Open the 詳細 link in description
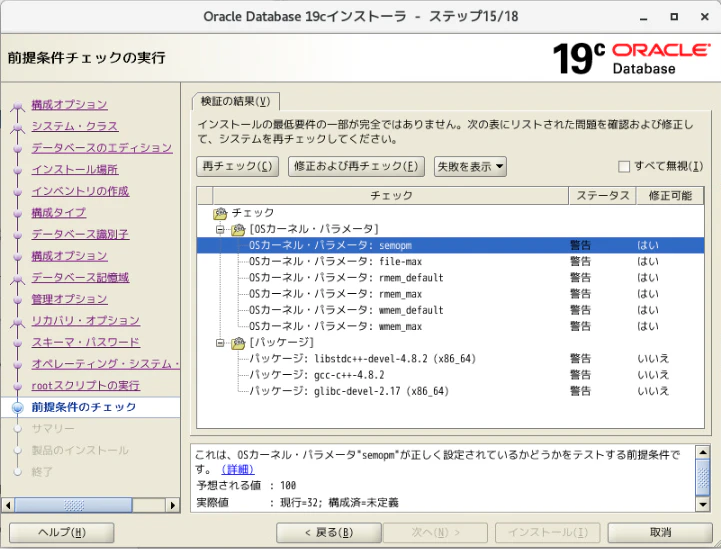The image size is (721, 549). click(x=238, y=469)
